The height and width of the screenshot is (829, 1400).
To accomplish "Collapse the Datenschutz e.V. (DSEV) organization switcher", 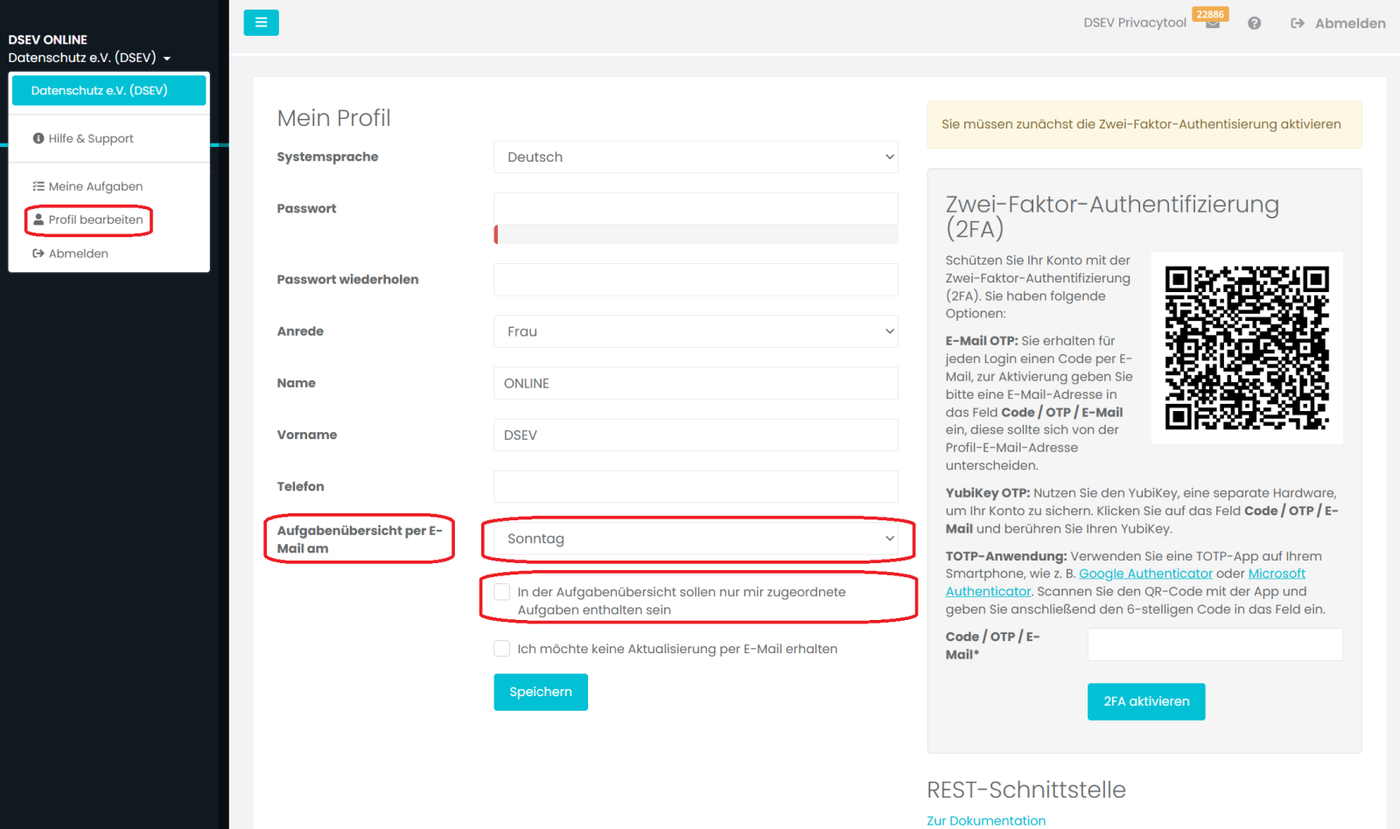I will [89, 58].
